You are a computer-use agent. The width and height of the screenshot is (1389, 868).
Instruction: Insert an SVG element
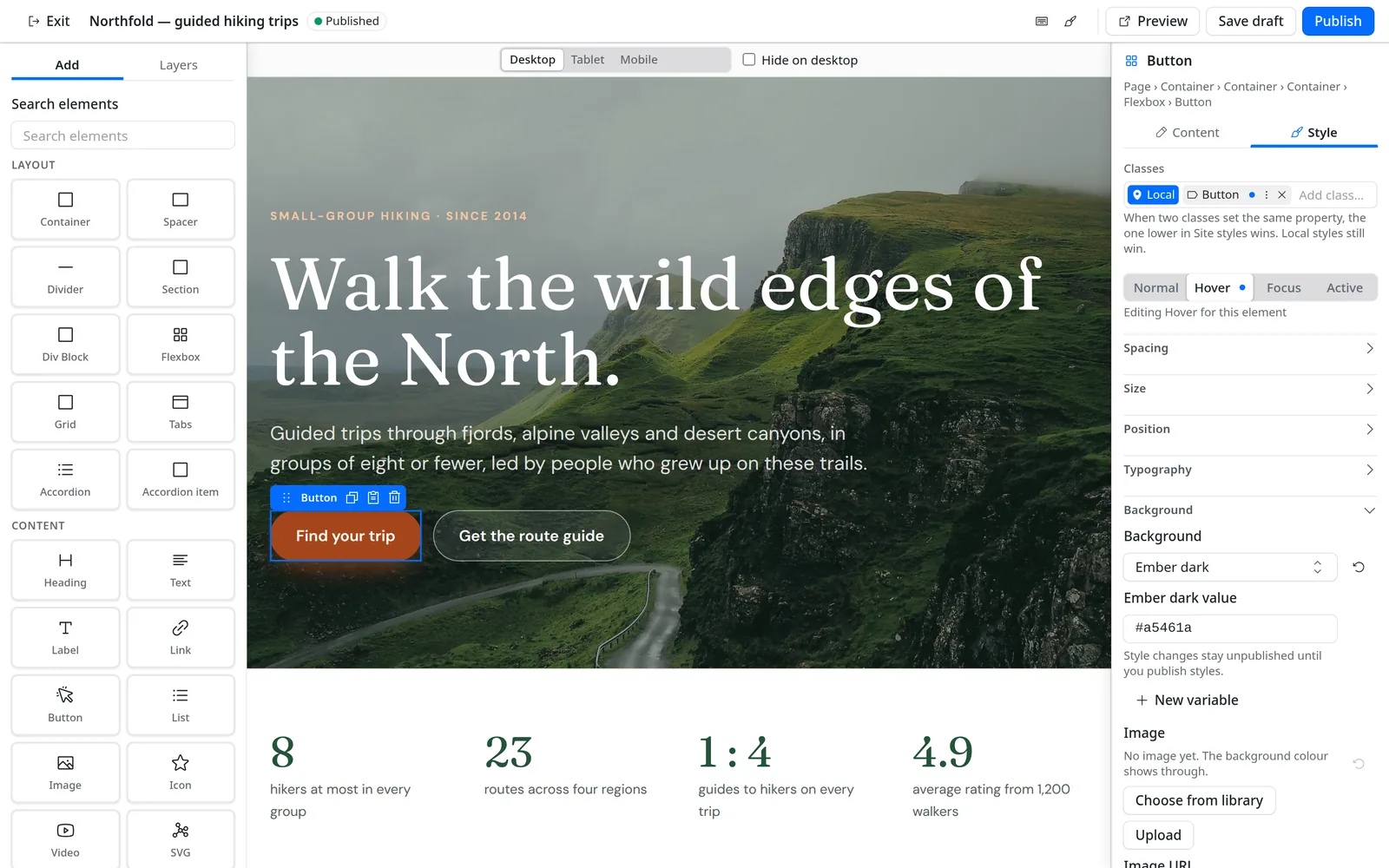(181, 839)
